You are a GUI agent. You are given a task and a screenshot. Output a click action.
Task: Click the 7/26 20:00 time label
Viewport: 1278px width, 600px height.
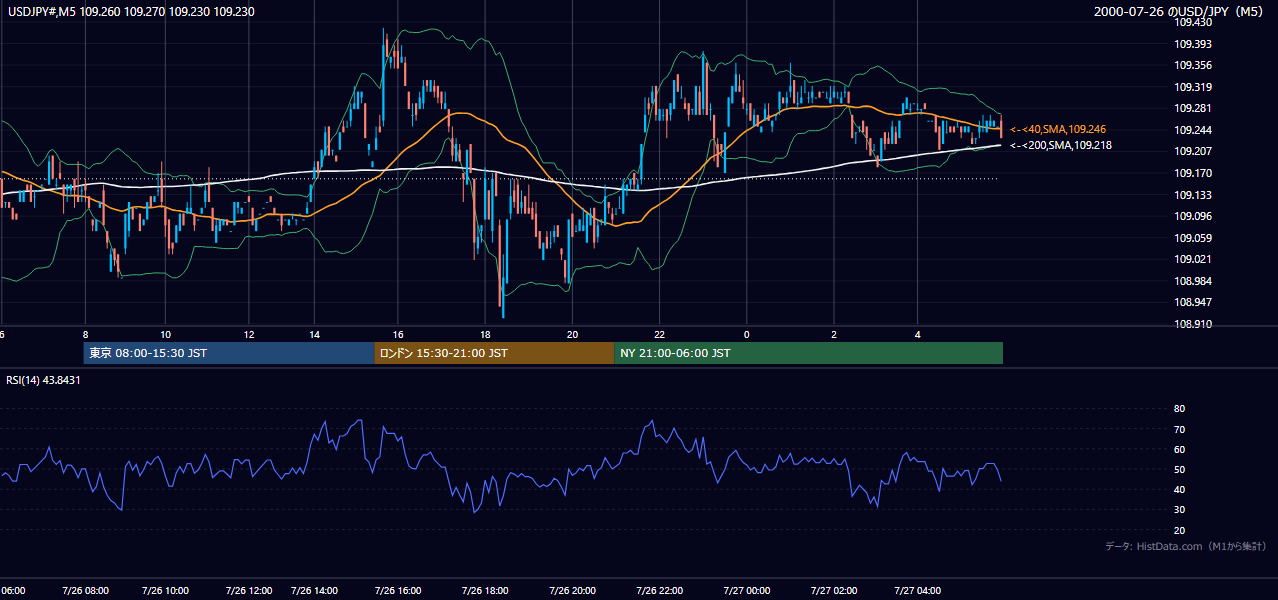[573, 591]
